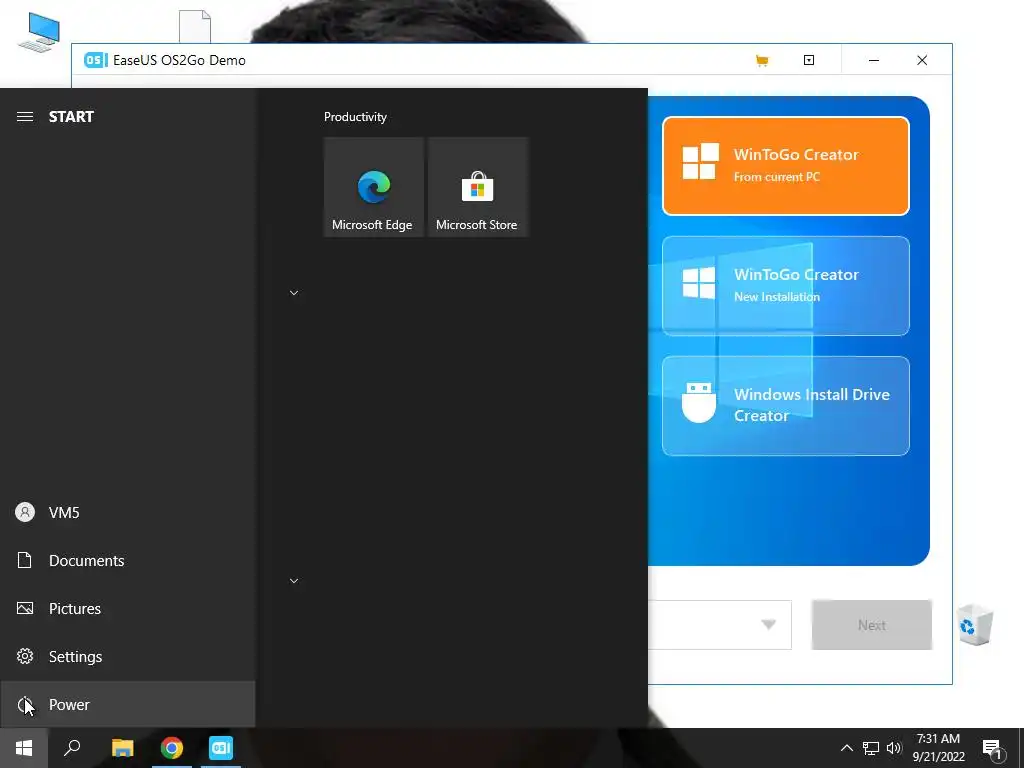Launch Google Chrome from the taskbar
This screenshot has height=768, width=1024.
[172, 748]
